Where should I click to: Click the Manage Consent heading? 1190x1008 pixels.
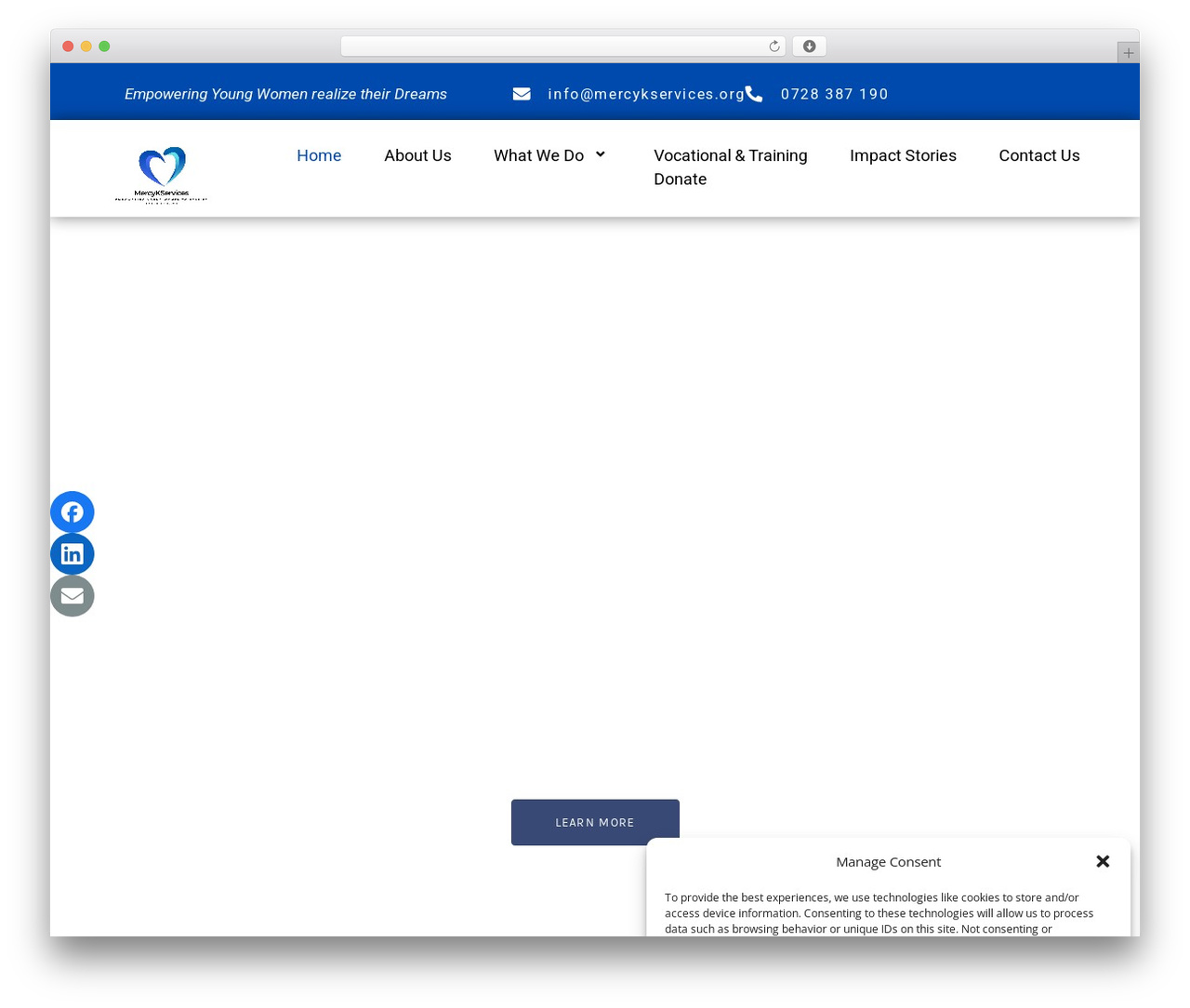(888, 861)
